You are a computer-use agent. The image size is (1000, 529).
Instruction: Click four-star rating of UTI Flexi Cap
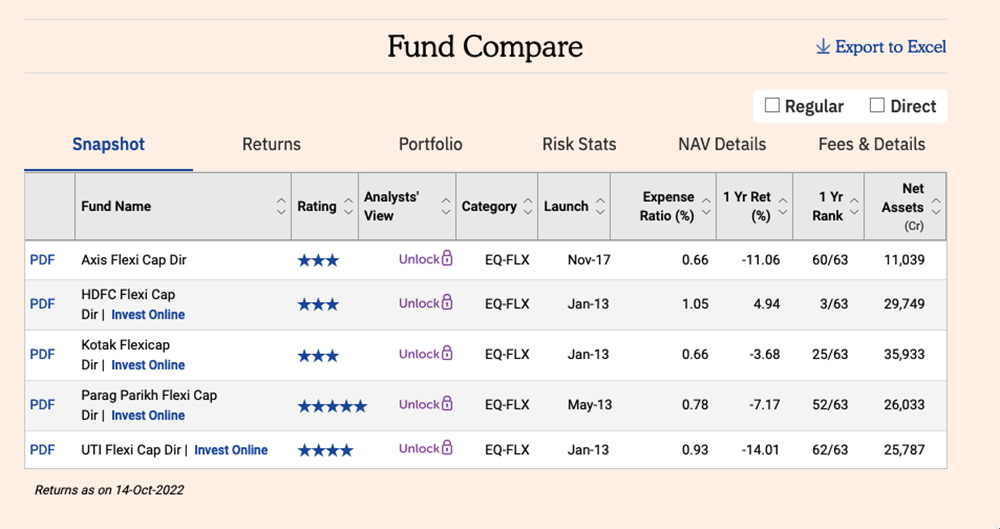coord(325,450)
